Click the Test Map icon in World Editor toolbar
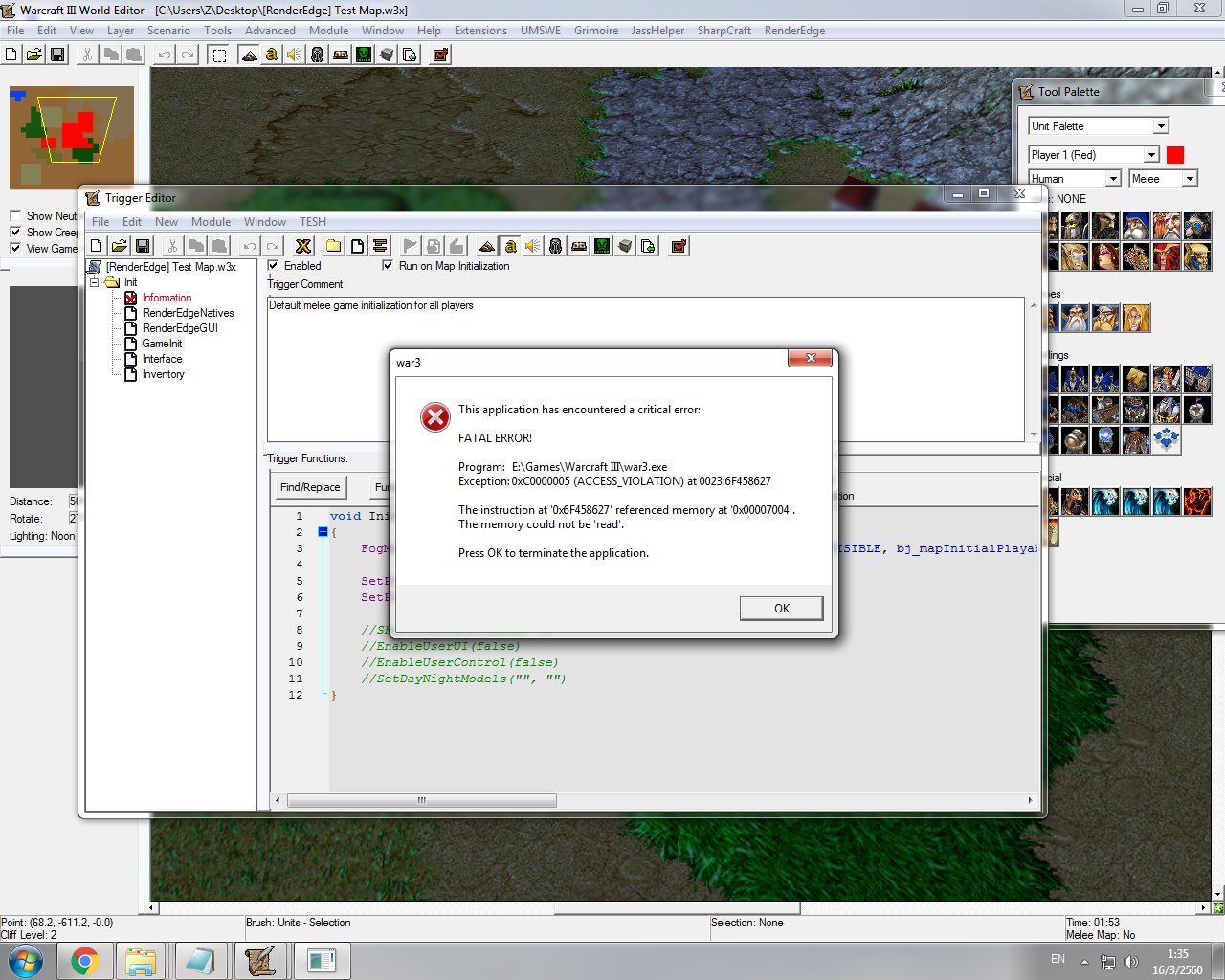This screenshot has height=980, width=1225. click(440, 55)
